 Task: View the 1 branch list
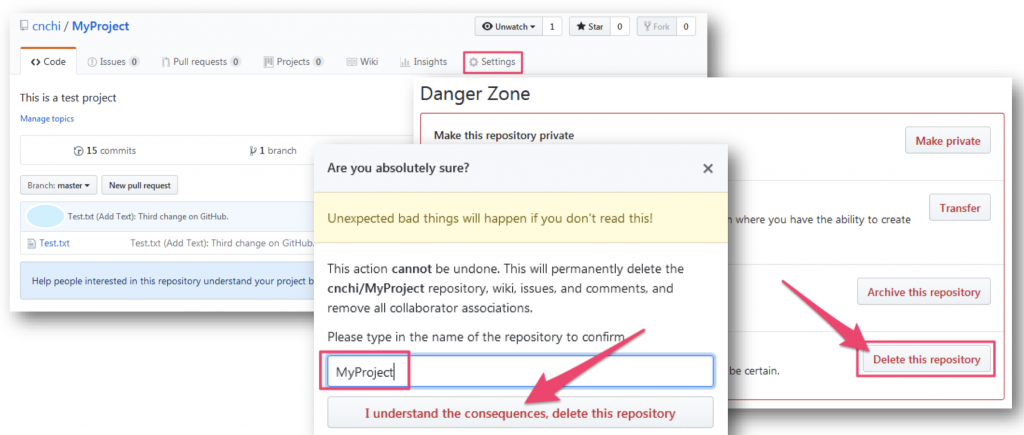[x=273, y=150]
